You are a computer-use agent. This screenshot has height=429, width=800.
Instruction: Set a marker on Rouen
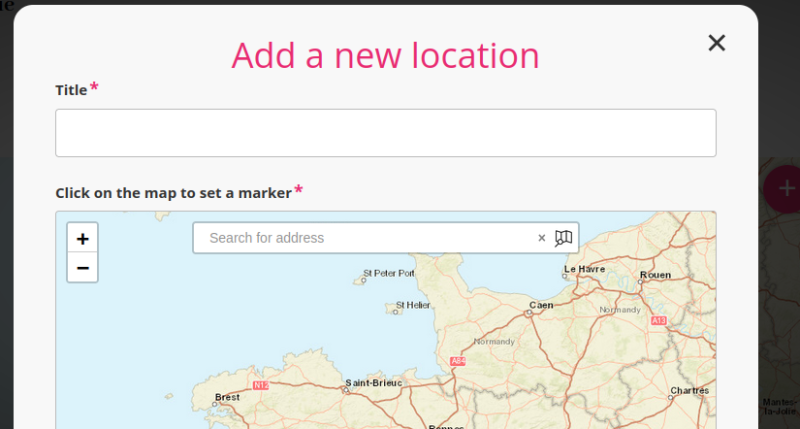[641, 282]
